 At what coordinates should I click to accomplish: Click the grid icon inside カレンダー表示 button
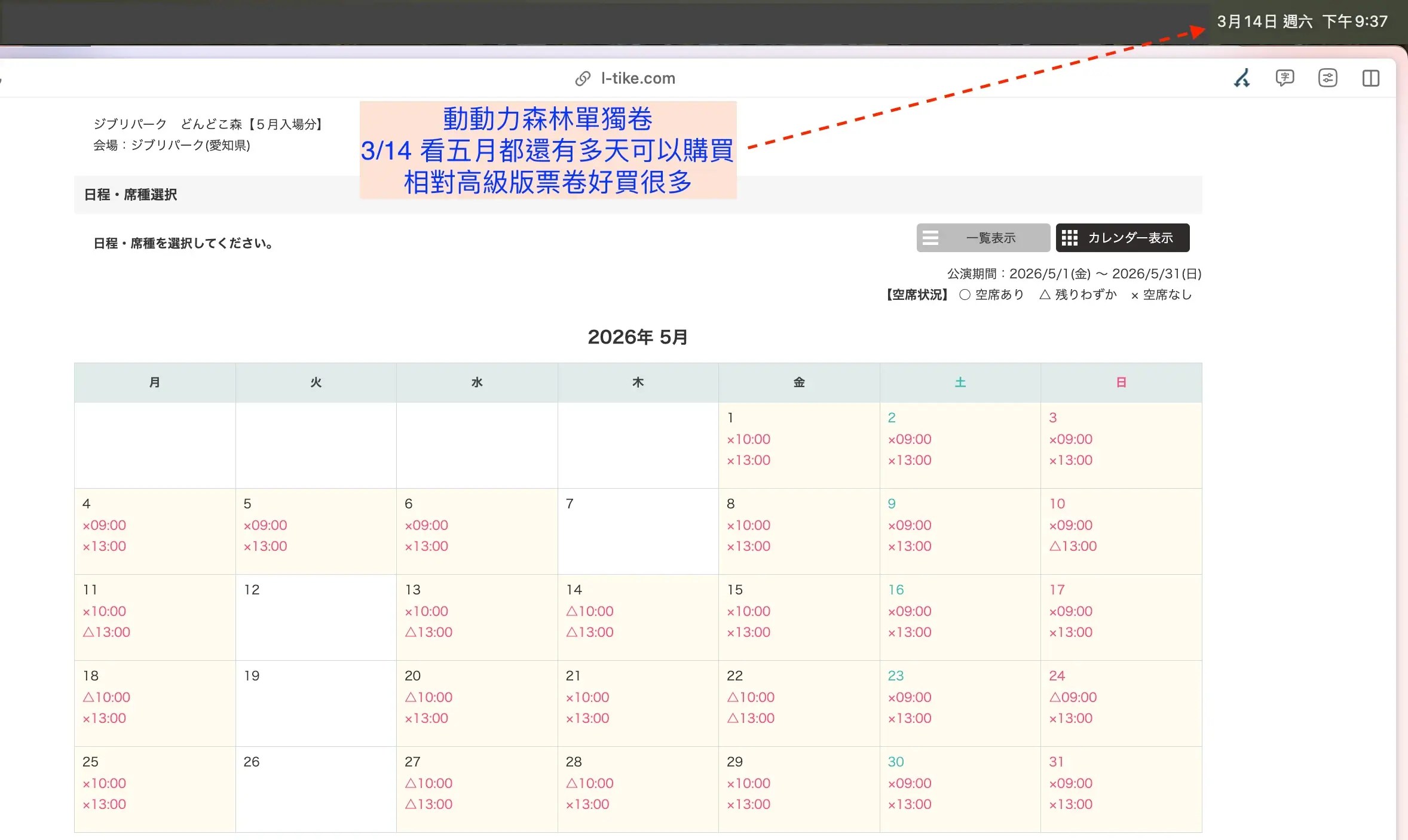1070,237
